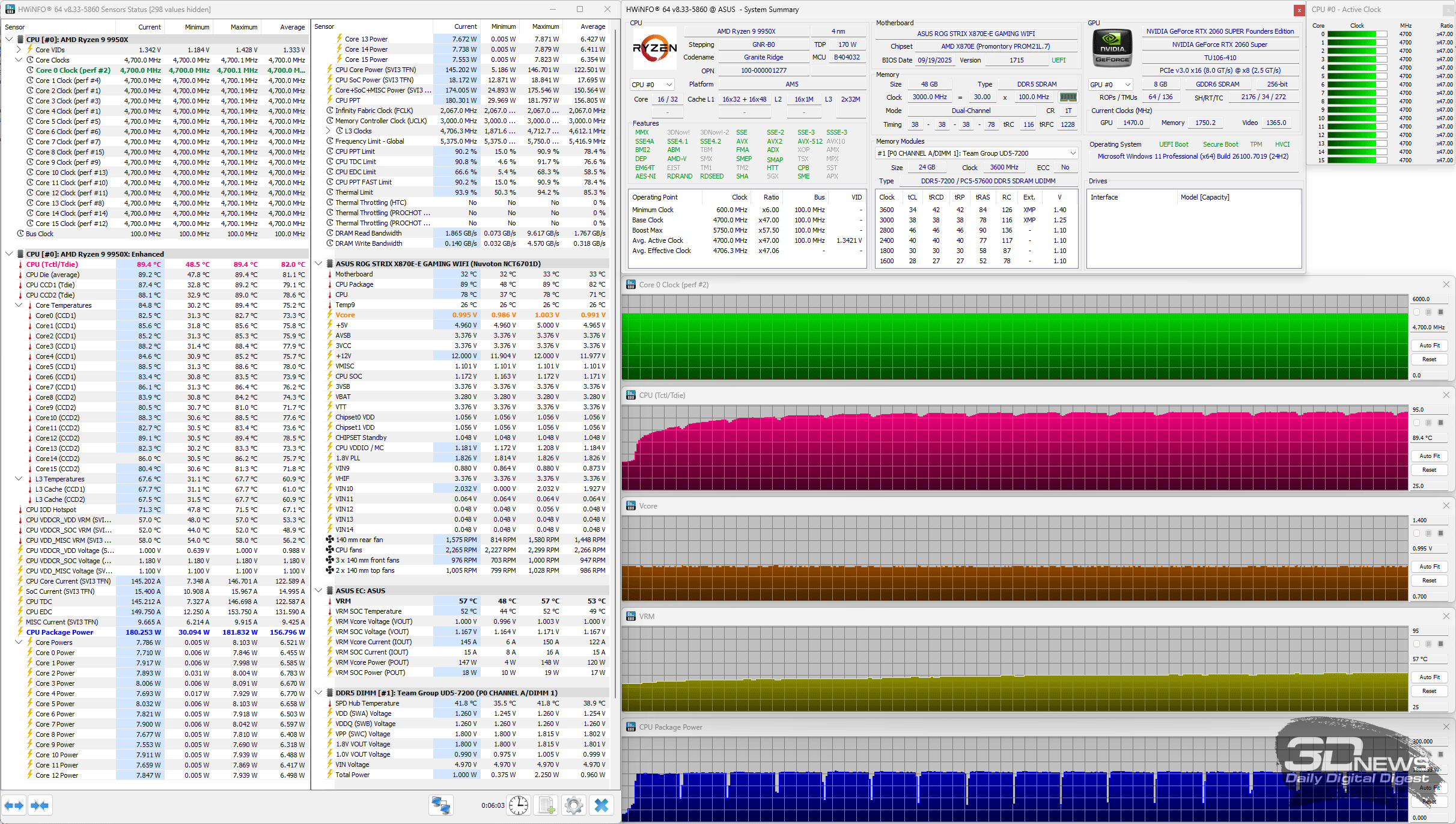Viewport: 1456px width, 824px height.
Task: Select the dark gray style square in CPU (Tctl/Tdie) graph
Action: [x=1440, y=423]
